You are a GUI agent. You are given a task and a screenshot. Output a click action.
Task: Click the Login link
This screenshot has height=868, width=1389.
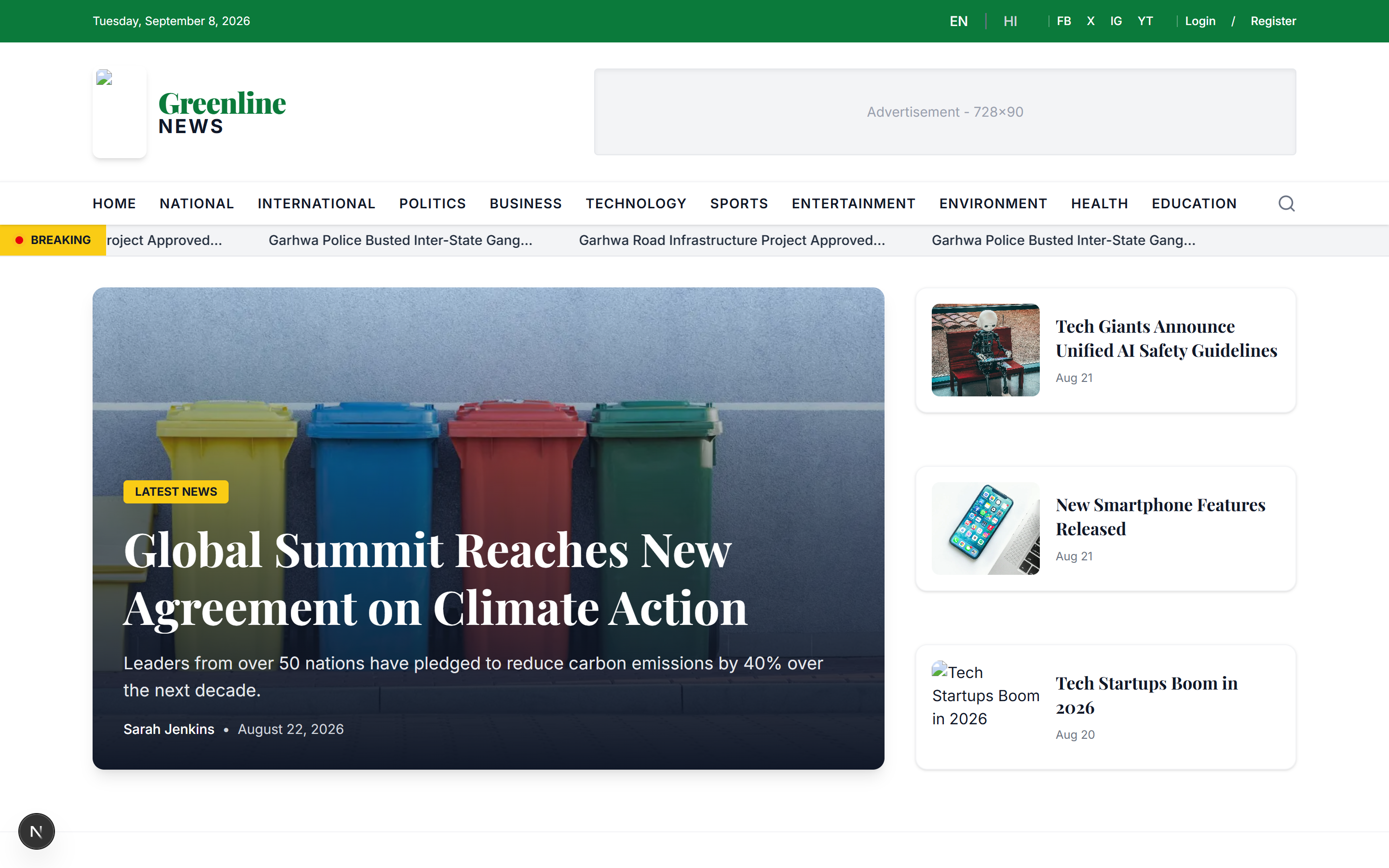[1200, 21]
